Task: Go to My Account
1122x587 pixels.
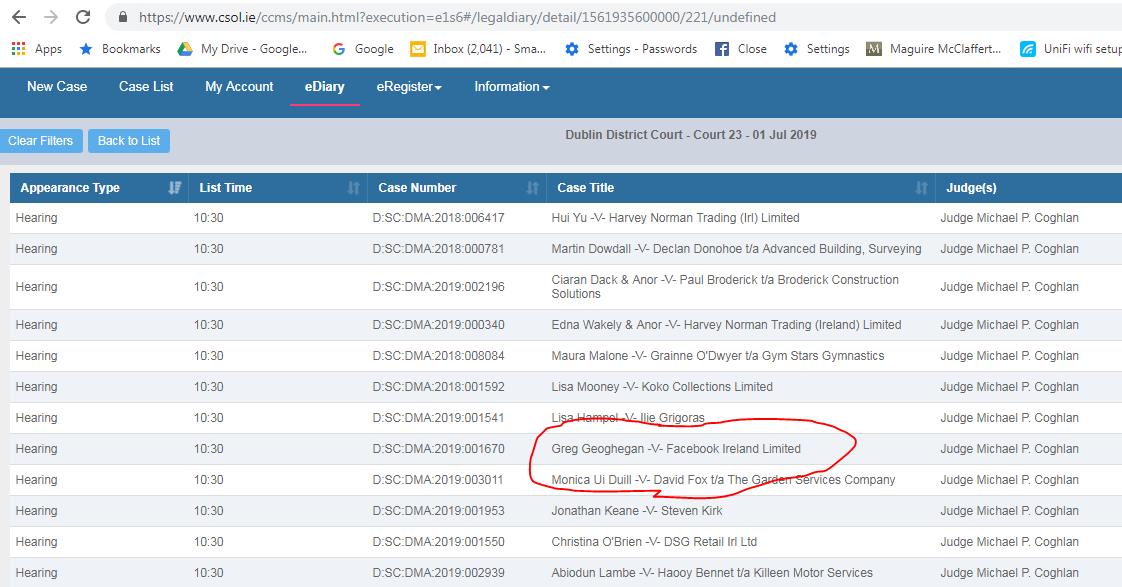Action: [x=239, y=87]
